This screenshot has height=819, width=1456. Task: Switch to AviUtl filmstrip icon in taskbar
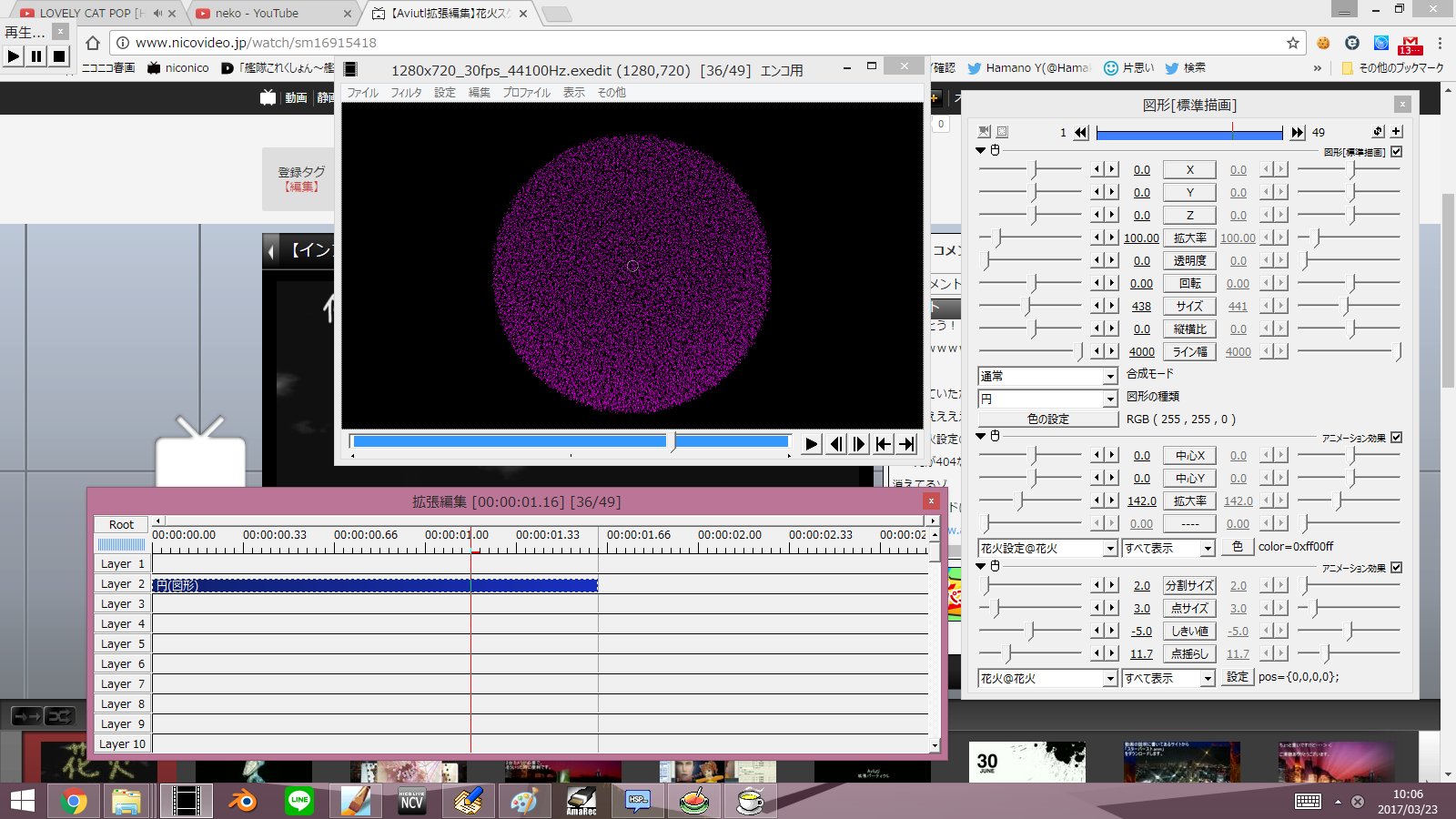[186, 801]
